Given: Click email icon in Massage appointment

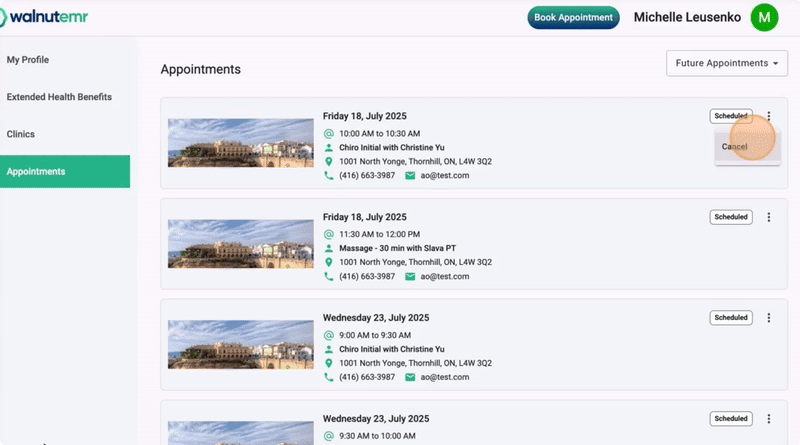Looking at the screenshot, I should coord(410,276).
